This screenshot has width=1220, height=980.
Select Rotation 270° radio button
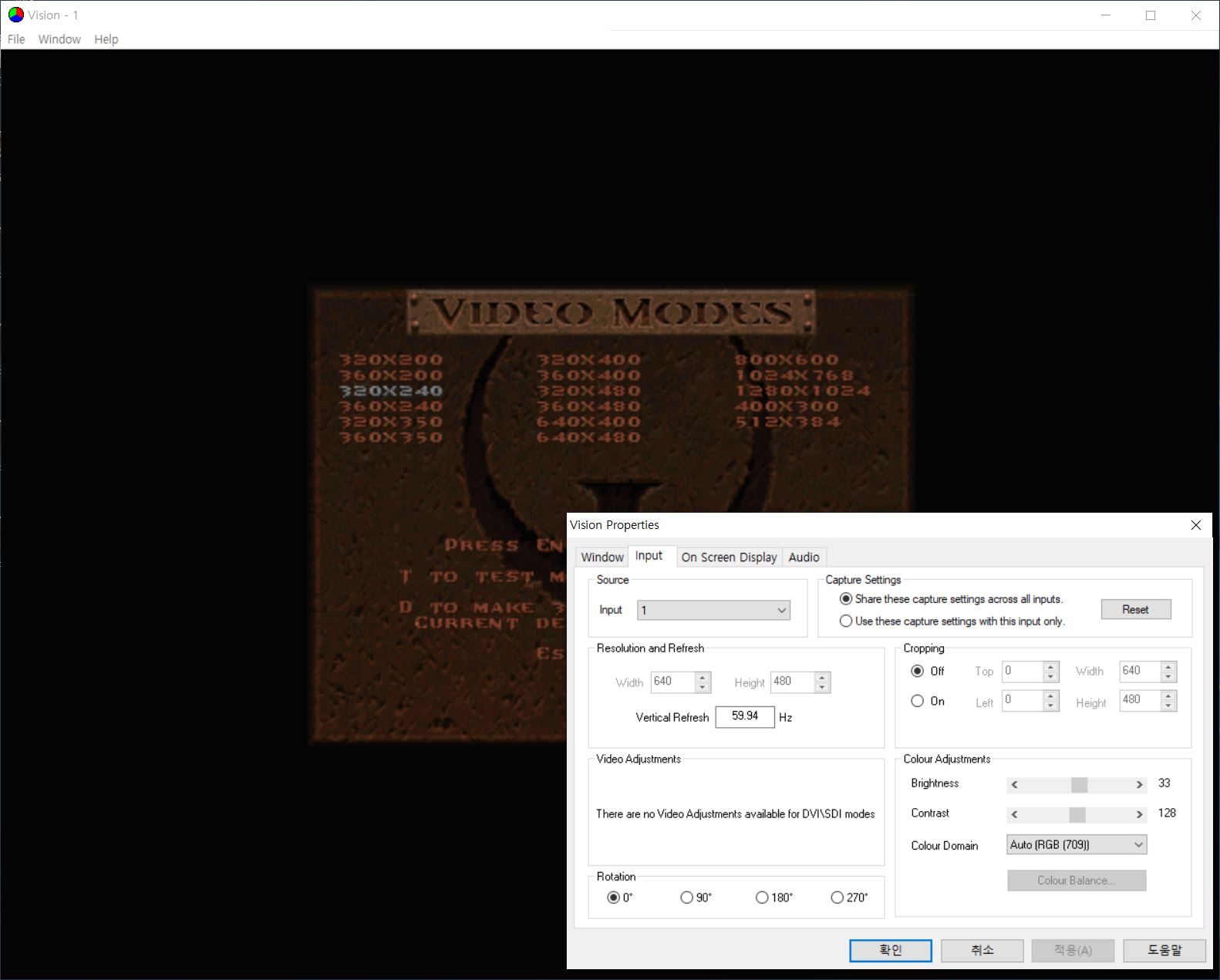click(x=837, y=897)
